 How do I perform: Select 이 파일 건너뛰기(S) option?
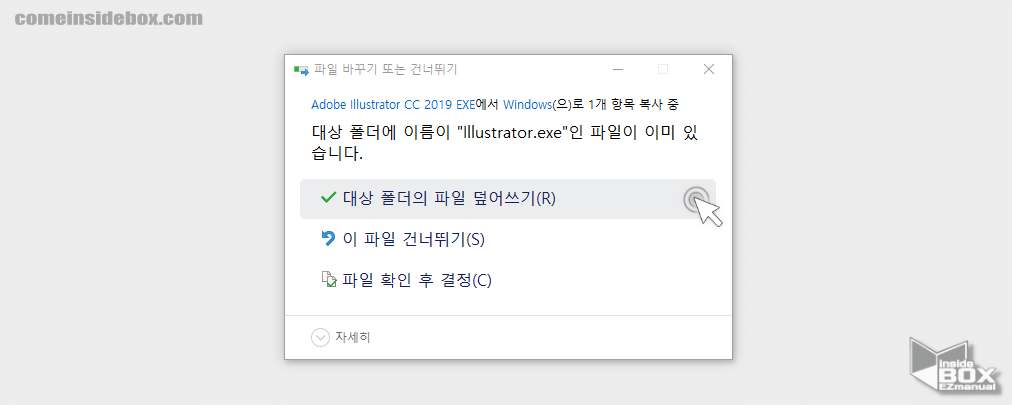click(x=414, y=239)
